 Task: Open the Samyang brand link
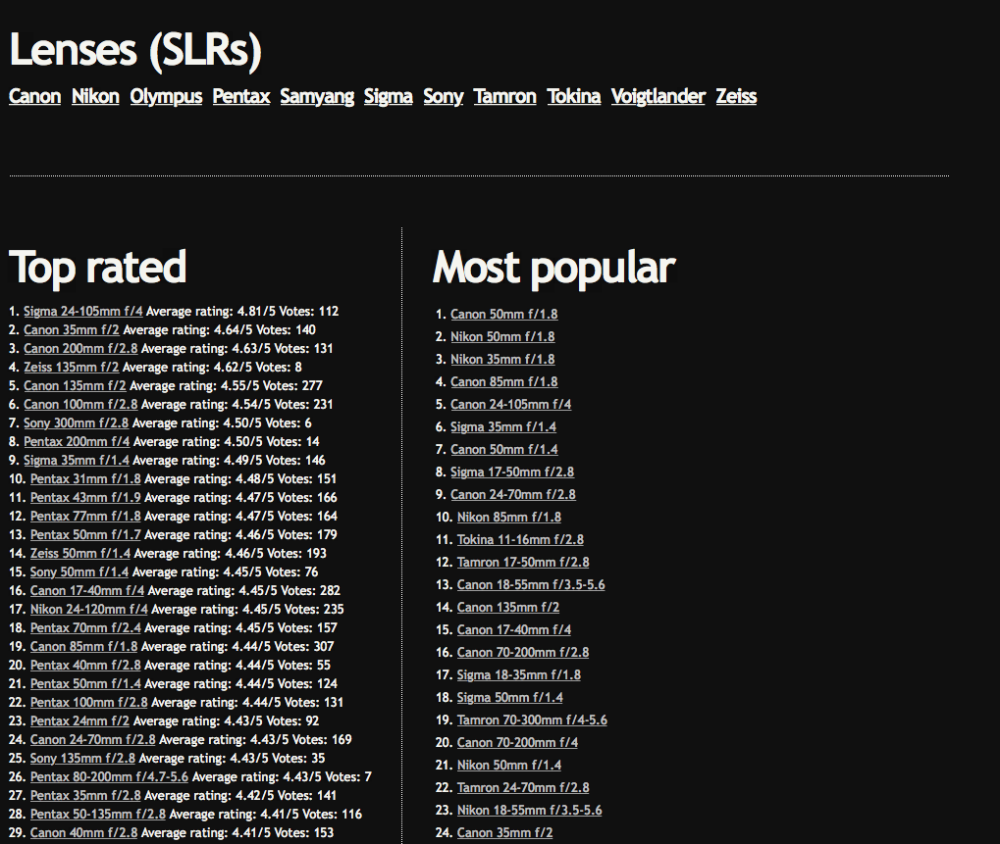point(317,96)
